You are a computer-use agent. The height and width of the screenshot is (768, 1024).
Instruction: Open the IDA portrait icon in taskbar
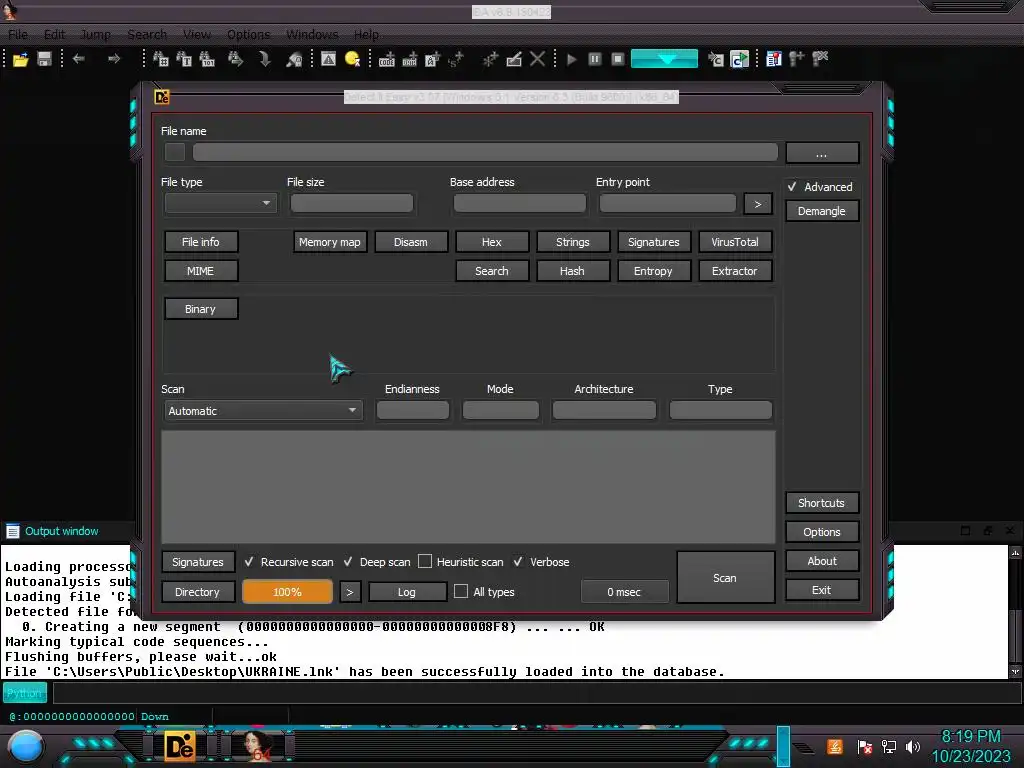coord(259,746)
